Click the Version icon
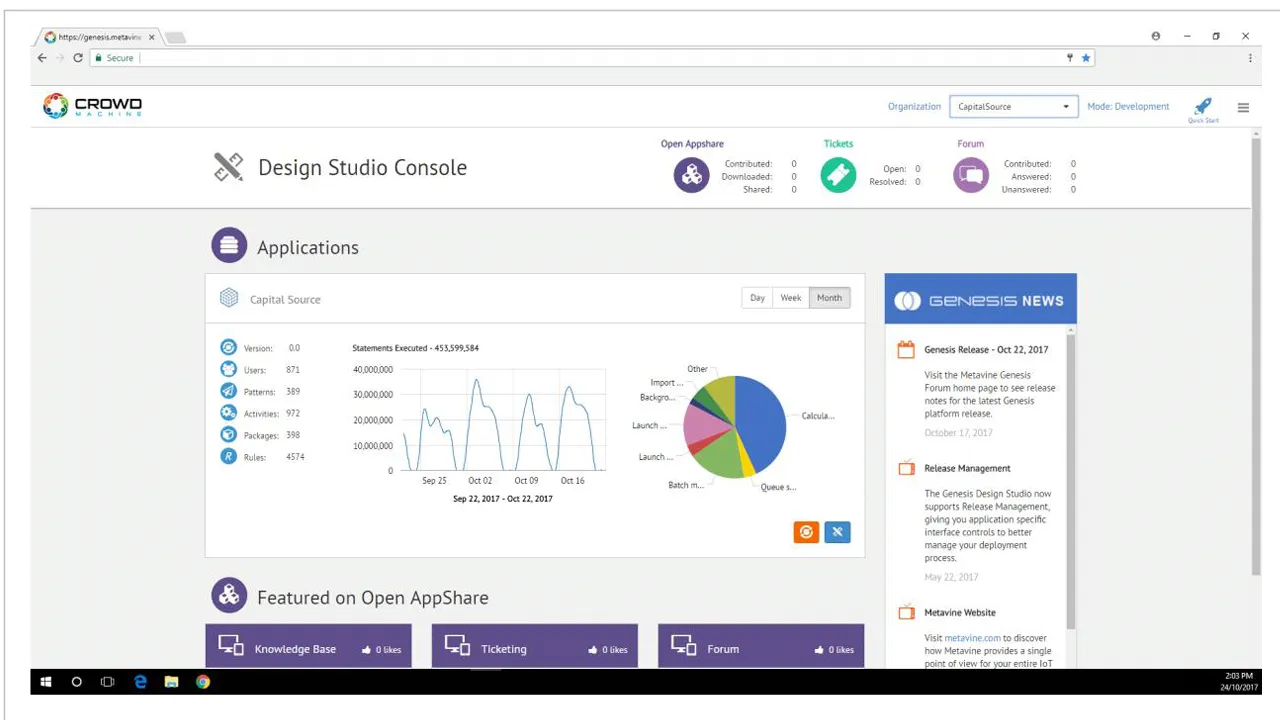This screenshot has width=1280, height=720. (228, 348)
